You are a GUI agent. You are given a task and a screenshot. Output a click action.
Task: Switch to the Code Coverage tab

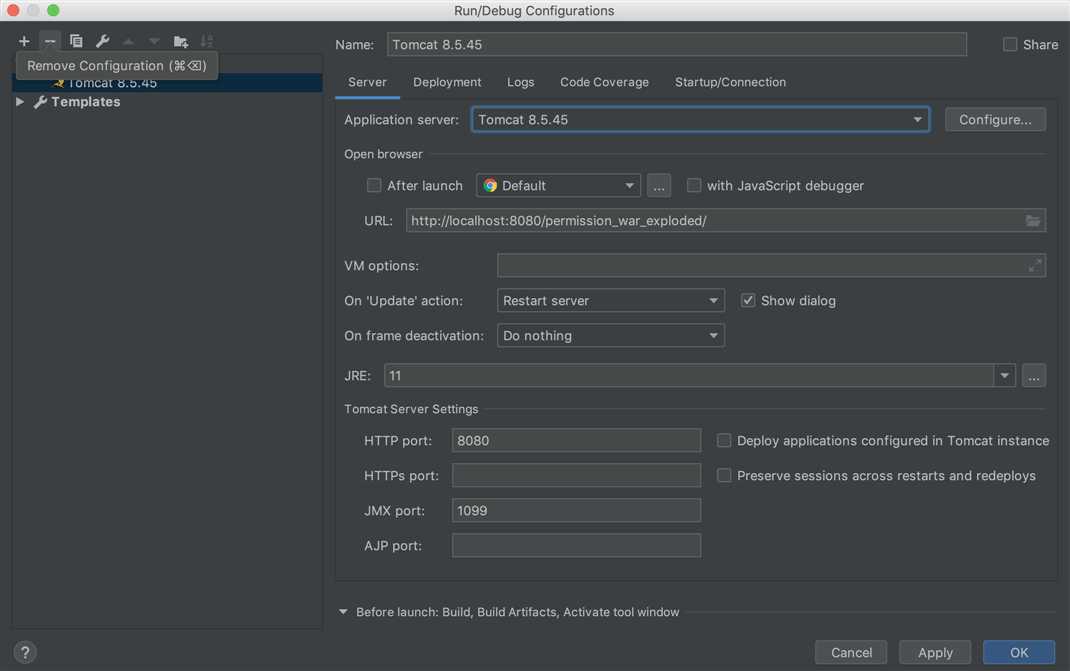click(604, 82)
